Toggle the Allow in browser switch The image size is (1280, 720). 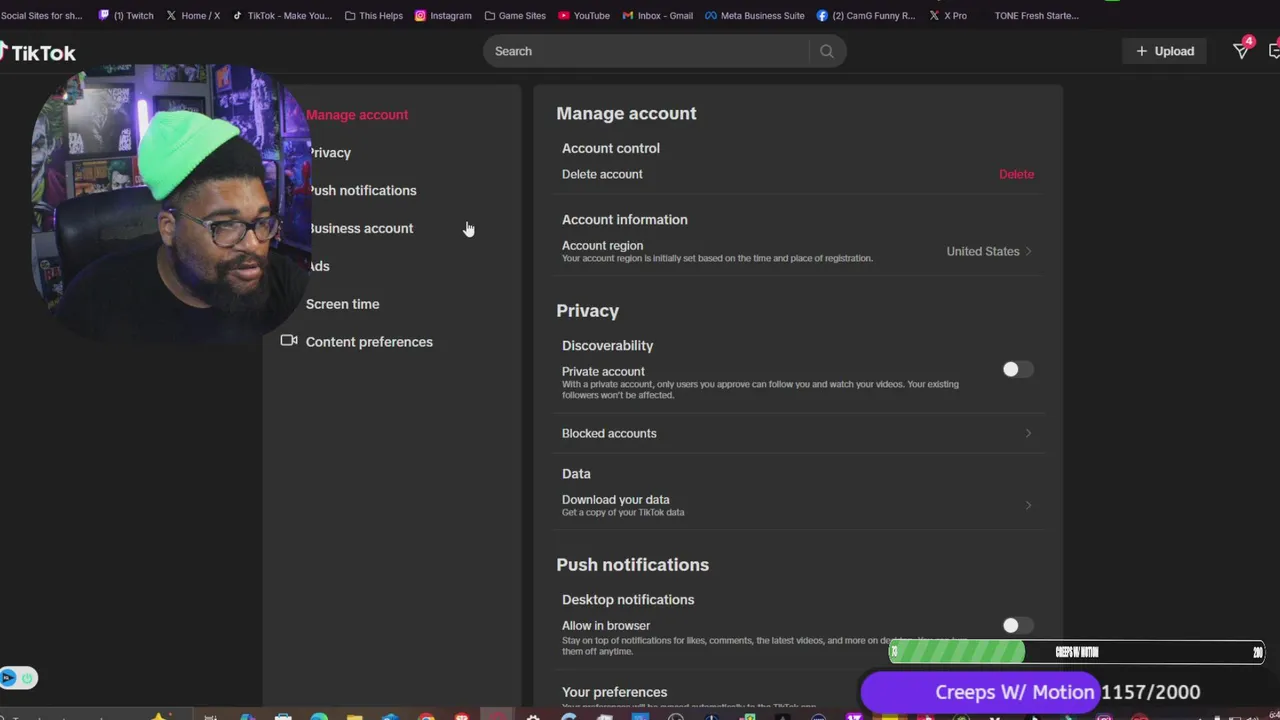(1018, 626)
